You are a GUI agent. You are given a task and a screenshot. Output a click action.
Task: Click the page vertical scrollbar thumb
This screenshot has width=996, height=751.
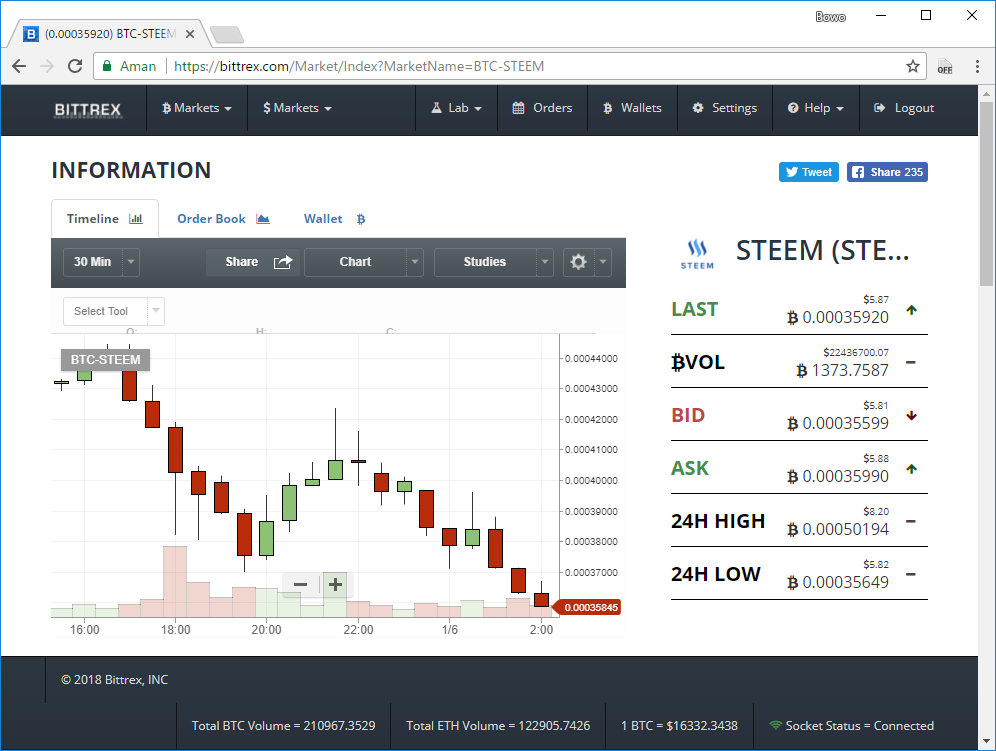[986, 194]
